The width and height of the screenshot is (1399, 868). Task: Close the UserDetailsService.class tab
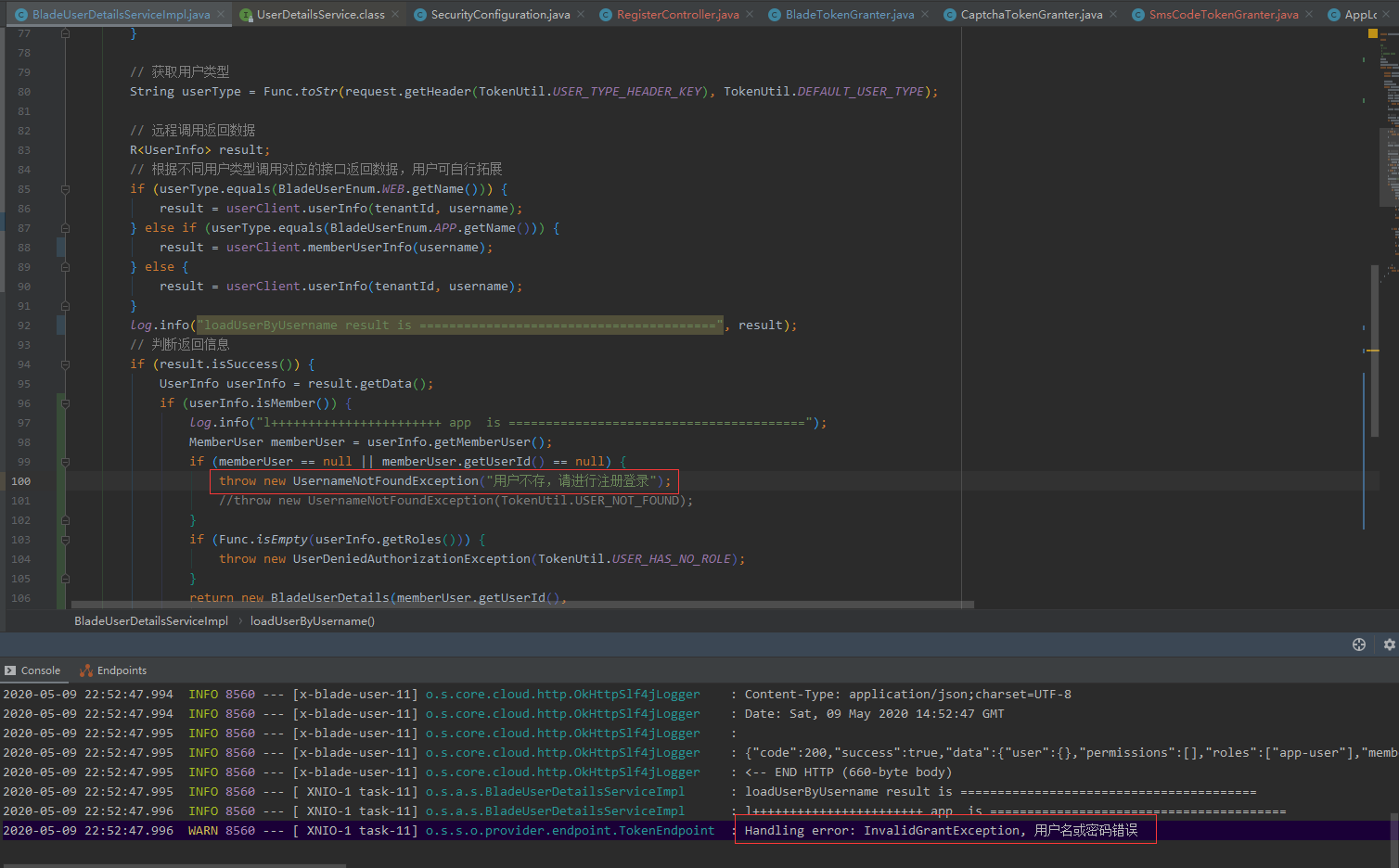[x=395, y=14]
